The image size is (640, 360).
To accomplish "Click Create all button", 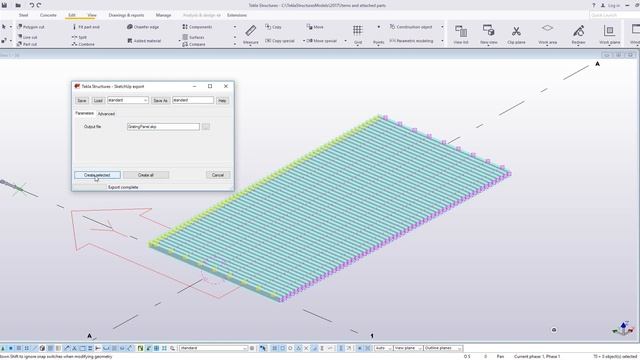I will (146, 175).
